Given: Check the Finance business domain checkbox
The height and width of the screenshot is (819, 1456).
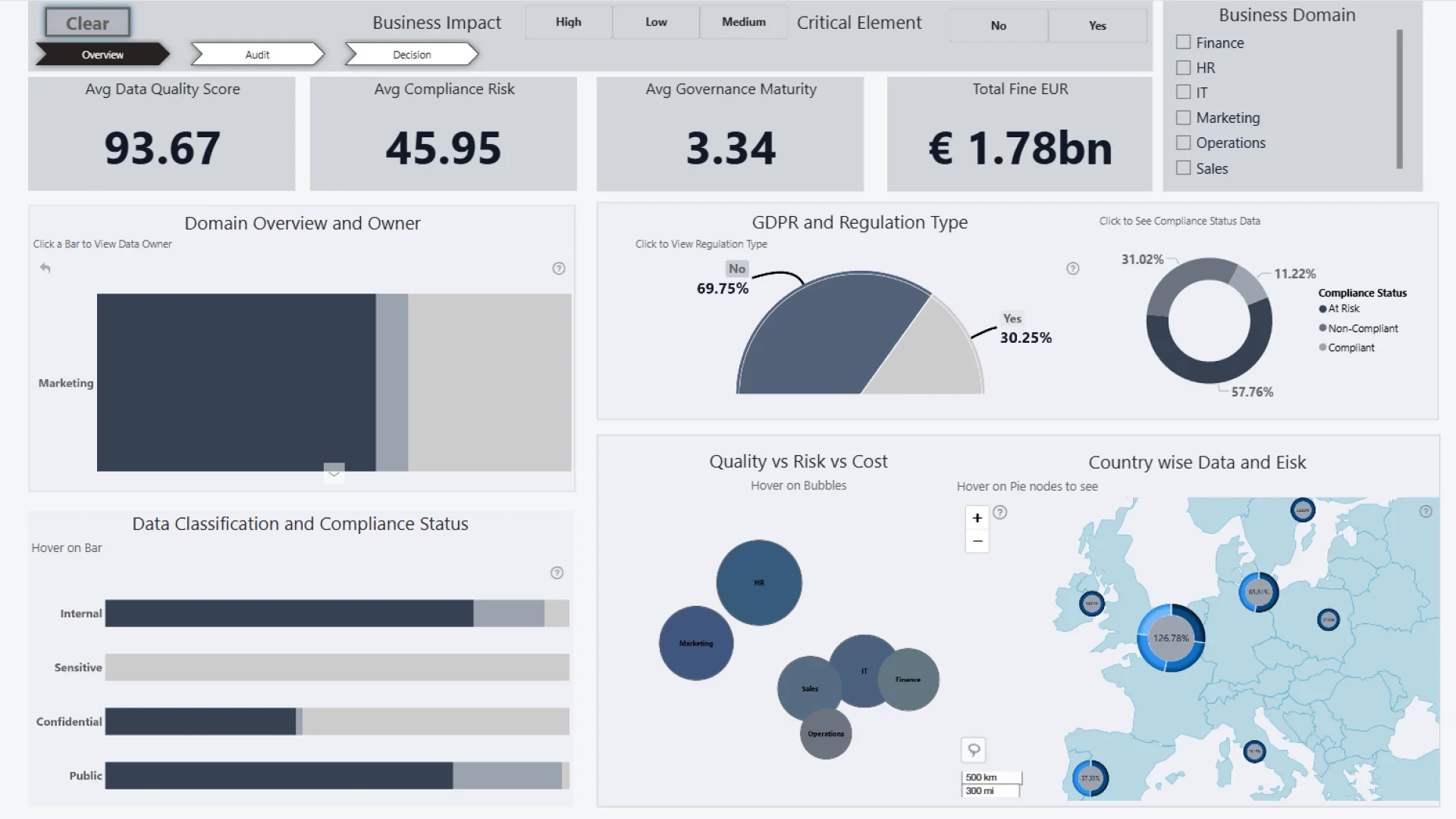Looking at the screenshot, I should pyautogui.click(x=1183, y=42).
